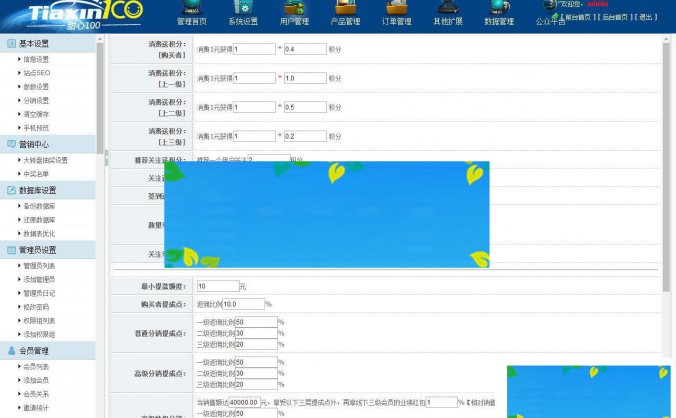The height and width of the screenshot is (418, 676).
Task: Open 分销设置 in the sidebar
Action: pyautogui.click(x=36, y=100)
